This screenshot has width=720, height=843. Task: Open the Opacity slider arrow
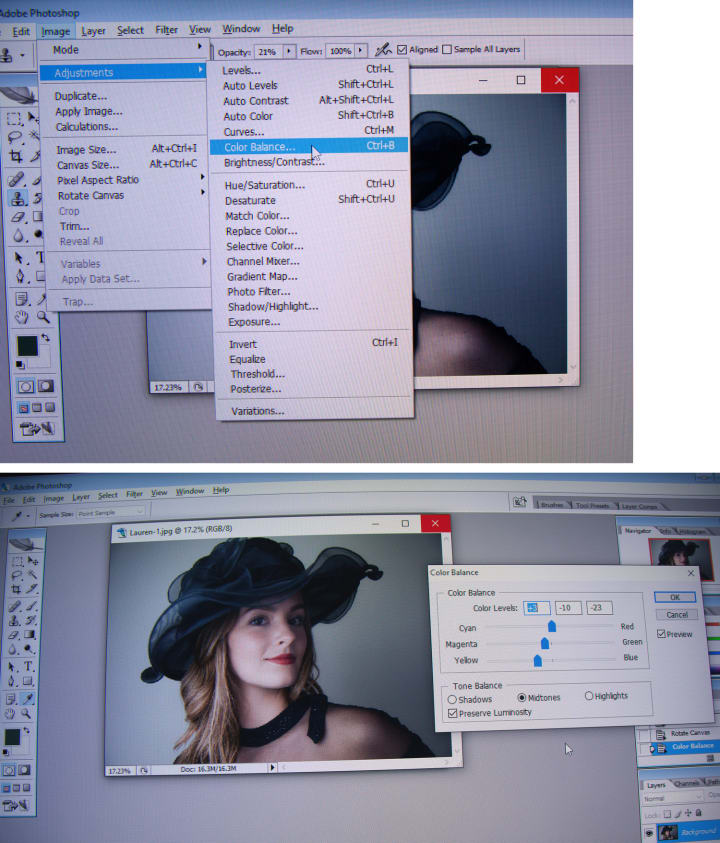[x=289, y=51]
